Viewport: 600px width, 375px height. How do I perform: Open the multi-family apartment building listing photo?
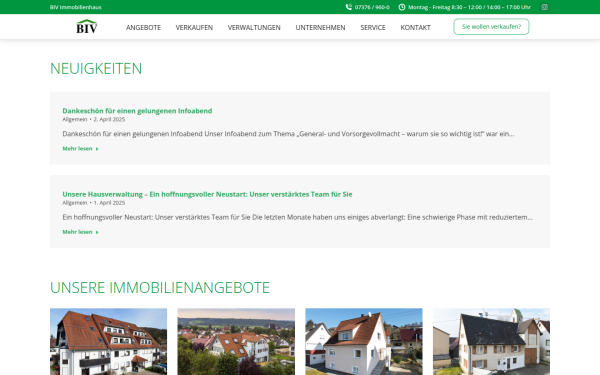click(x=108, y=342)
